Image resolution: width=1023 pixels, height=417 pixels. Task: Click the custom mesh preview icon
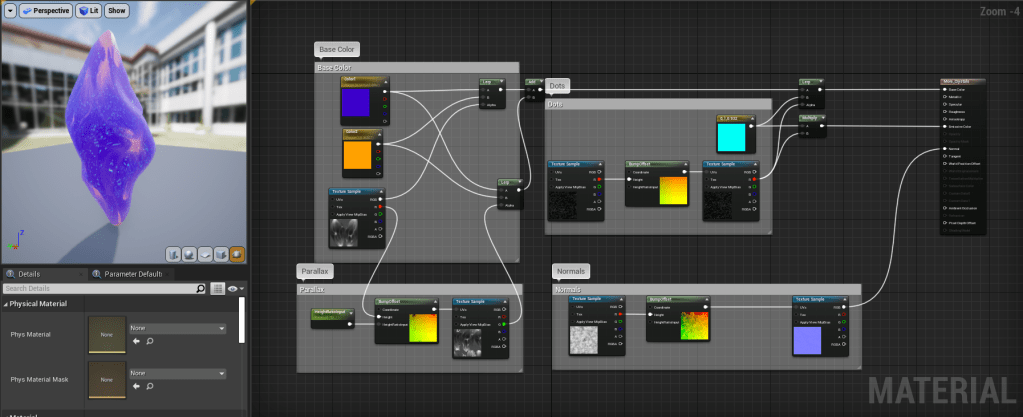click(x=237, y=254)
